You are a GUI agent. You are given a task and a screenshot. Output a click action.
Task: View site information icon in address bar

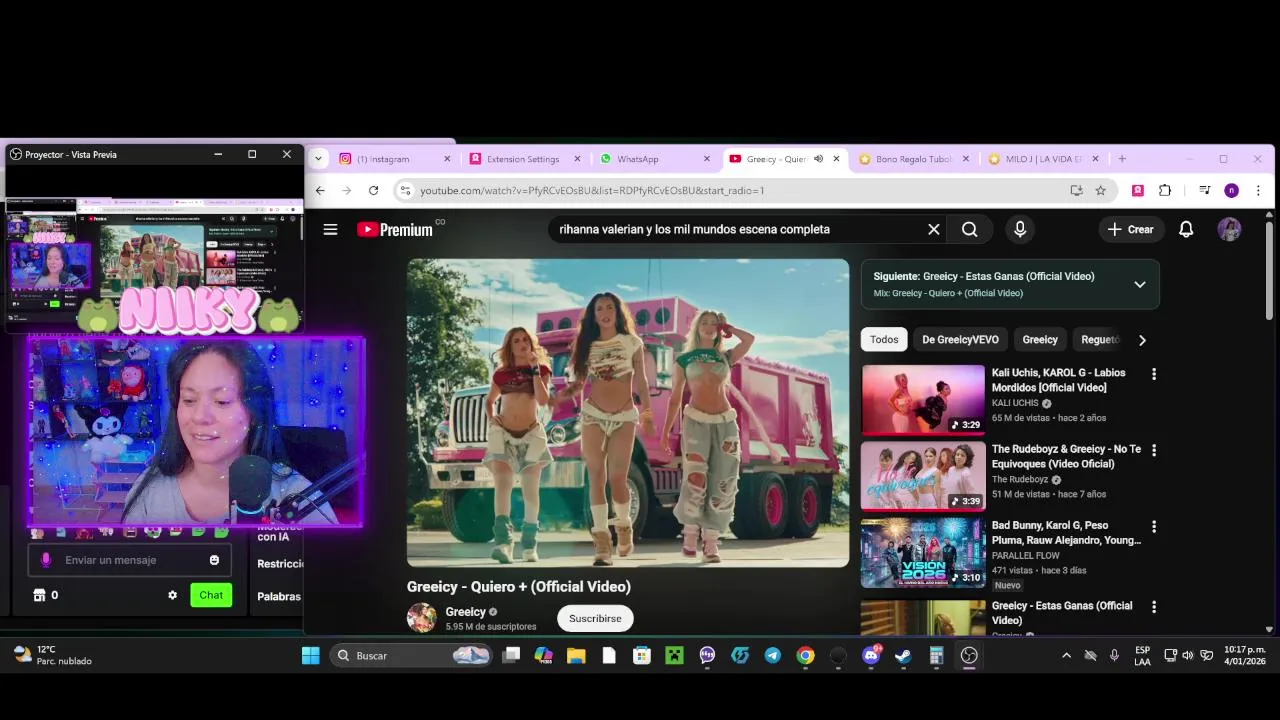tap(405, 190)
